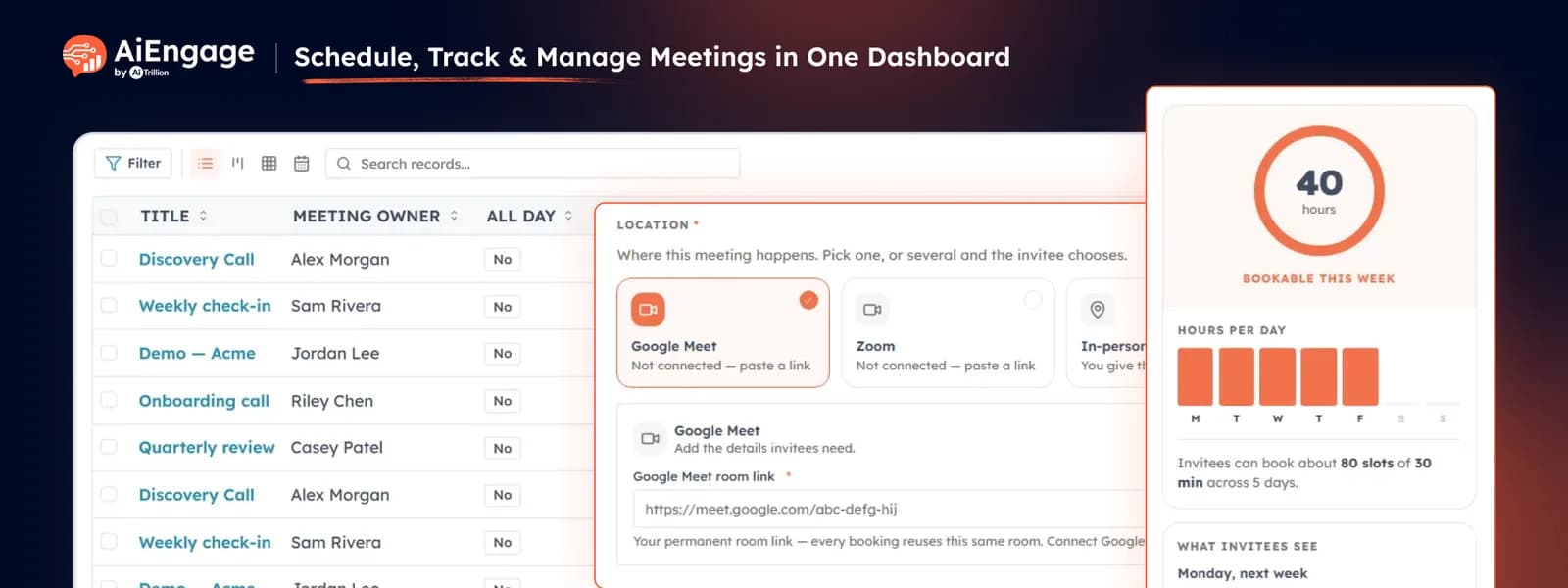Click the Zoom camera icon

point(872,310)
